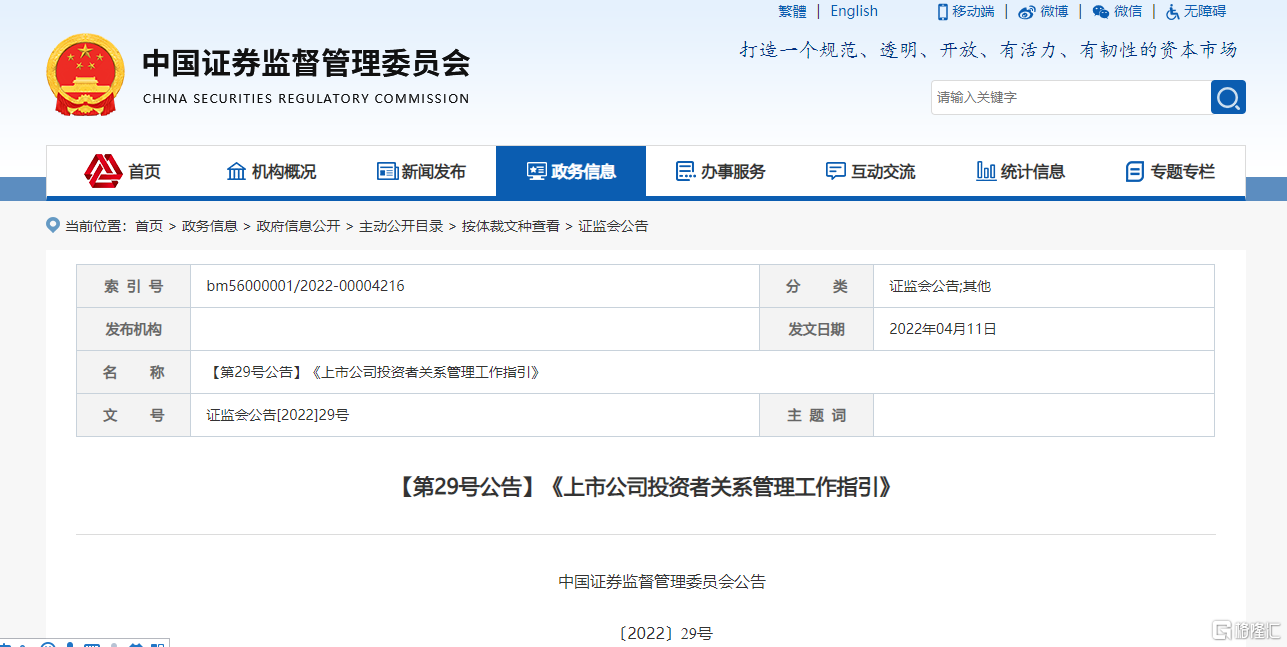Switch display to 繁體 traditional Chinese
Image resolution: width=1287 pixels, height=647 pixels.
(x=791, y=11)
